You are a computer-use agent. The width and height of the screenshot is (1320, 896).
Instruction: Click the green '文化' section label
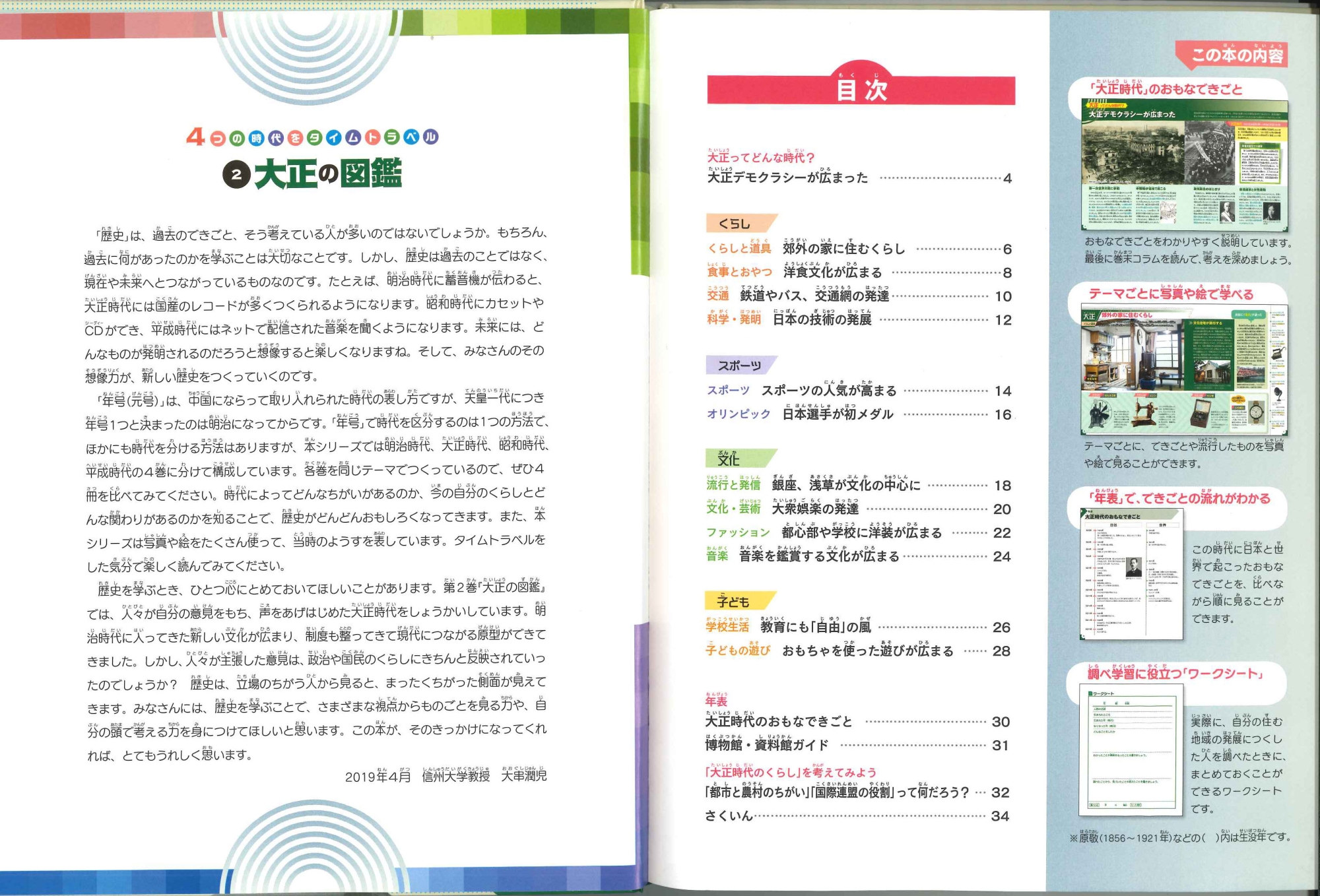pyautogui.click(x=741, y=458)
